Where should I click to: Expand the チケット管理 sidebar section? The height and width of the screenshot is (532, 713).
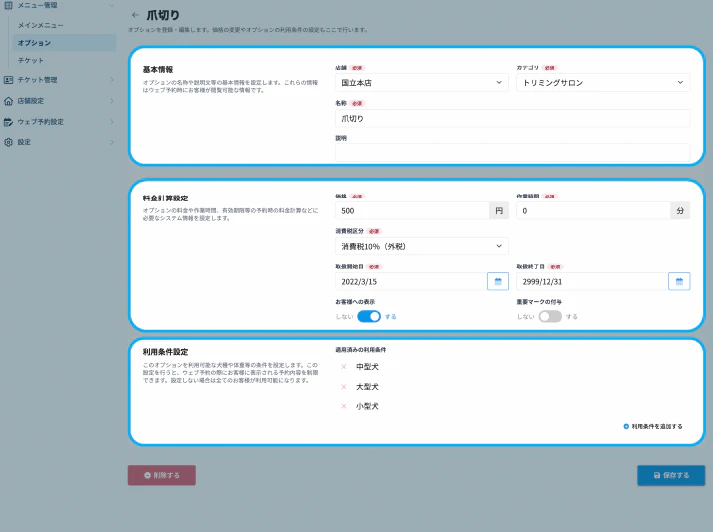point(60,80)
